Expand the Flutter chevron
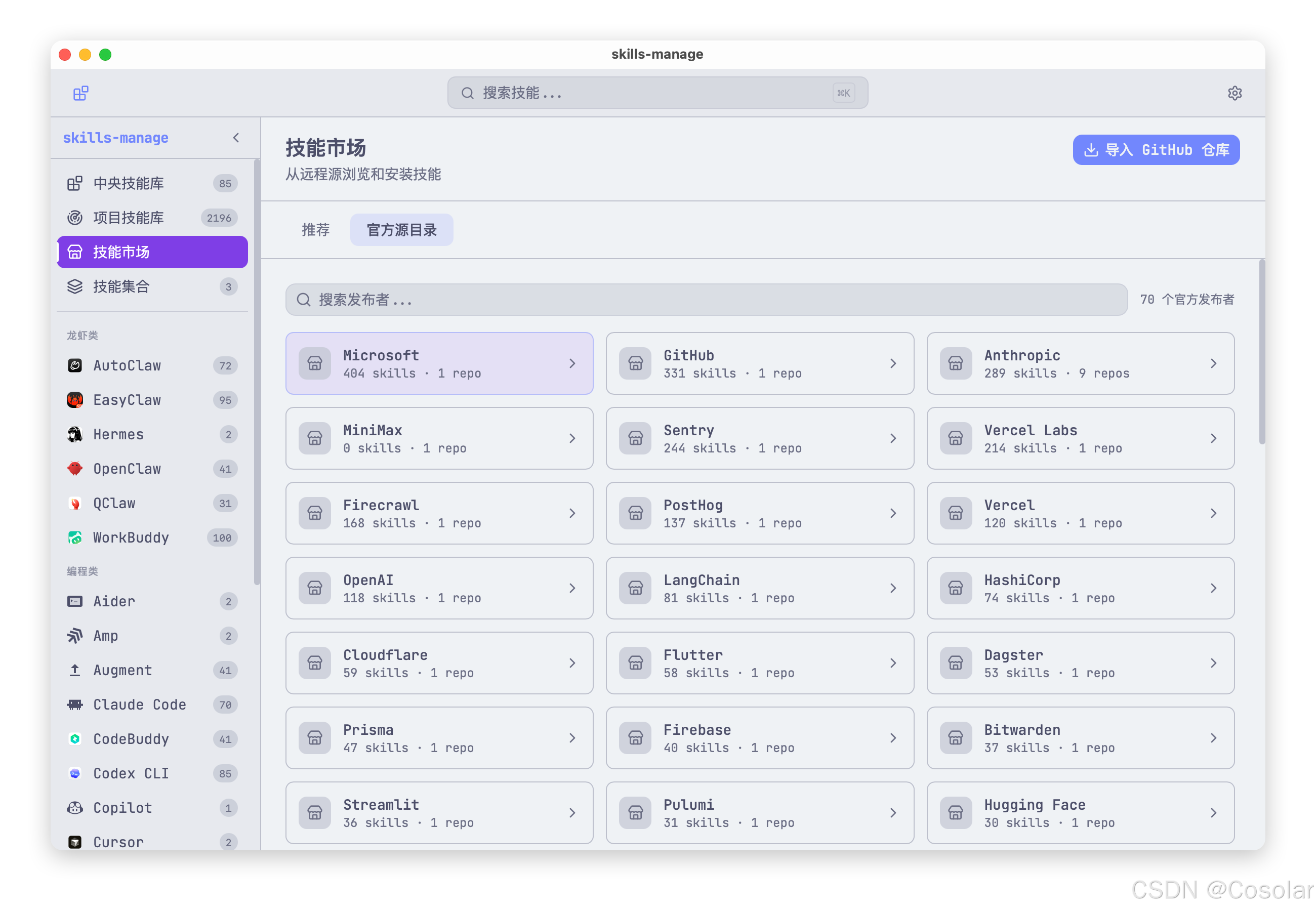 click(x=893, y=662)
